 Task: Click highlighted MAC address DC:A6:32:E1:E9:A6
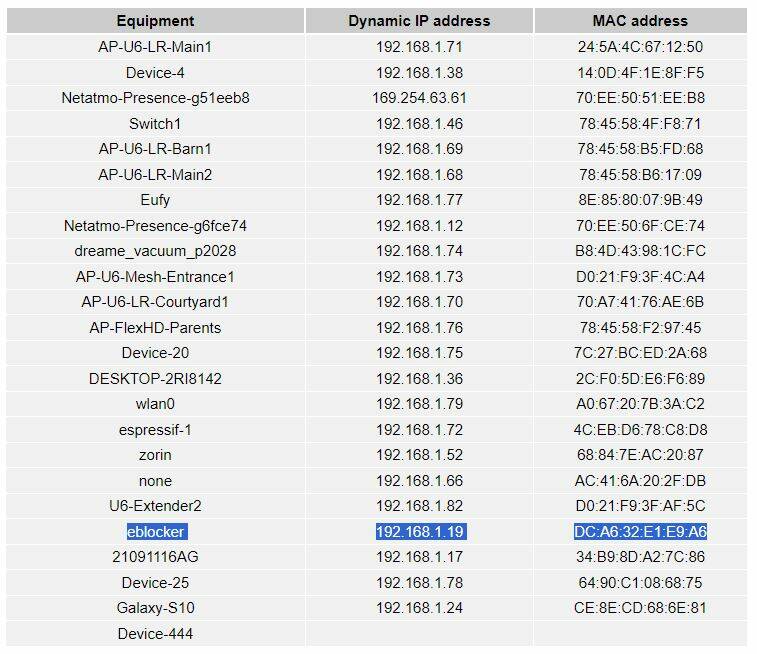click(x=640, y=532)
